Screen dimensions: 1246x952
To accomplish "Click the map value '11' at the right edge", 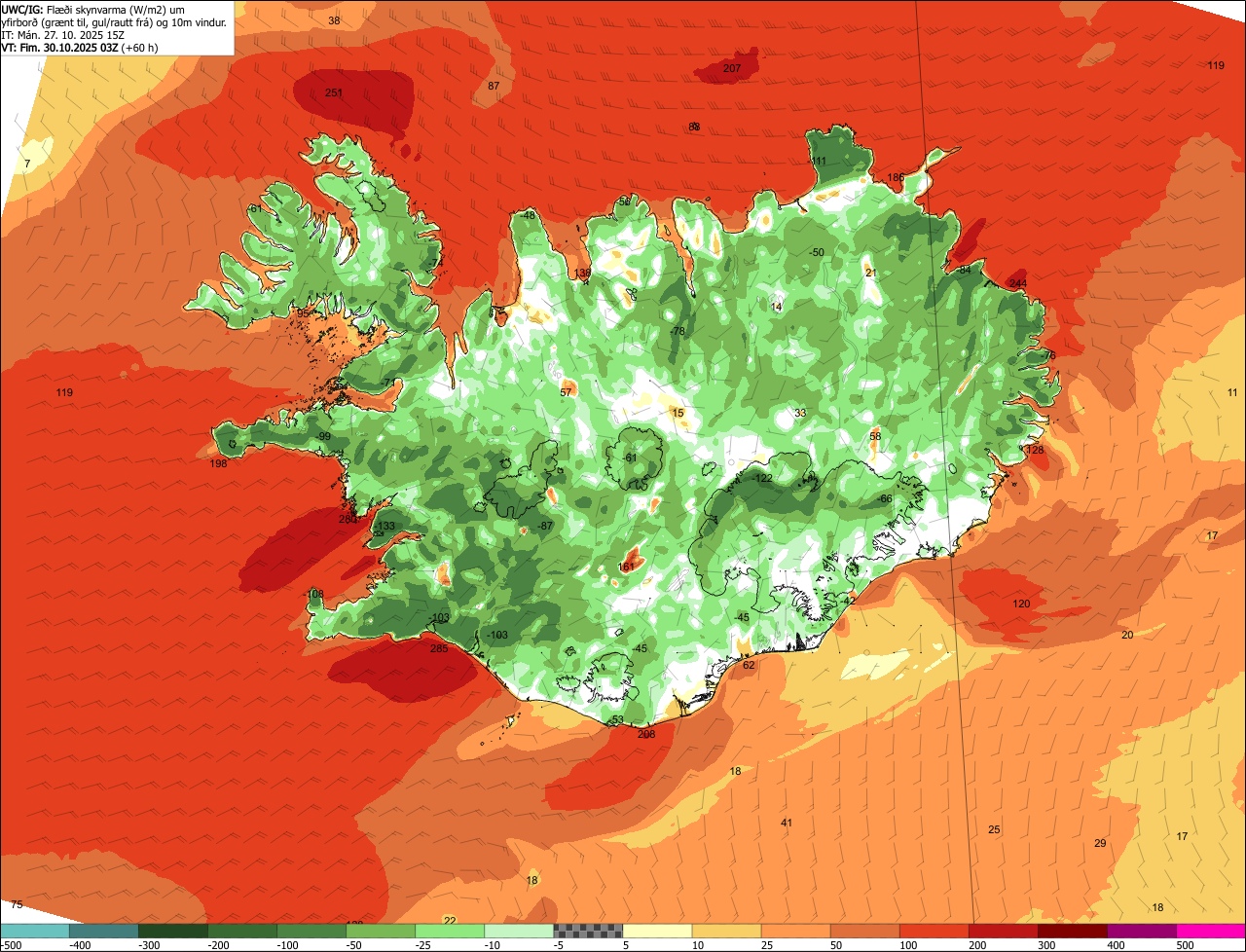I will tap(1232, 392).
